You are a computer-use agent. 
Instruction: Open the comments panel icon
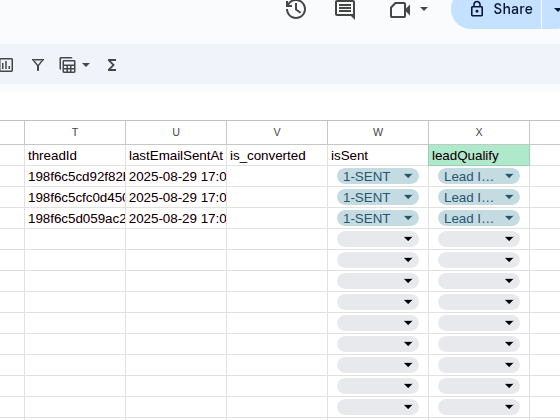click(x=345, y=9)
